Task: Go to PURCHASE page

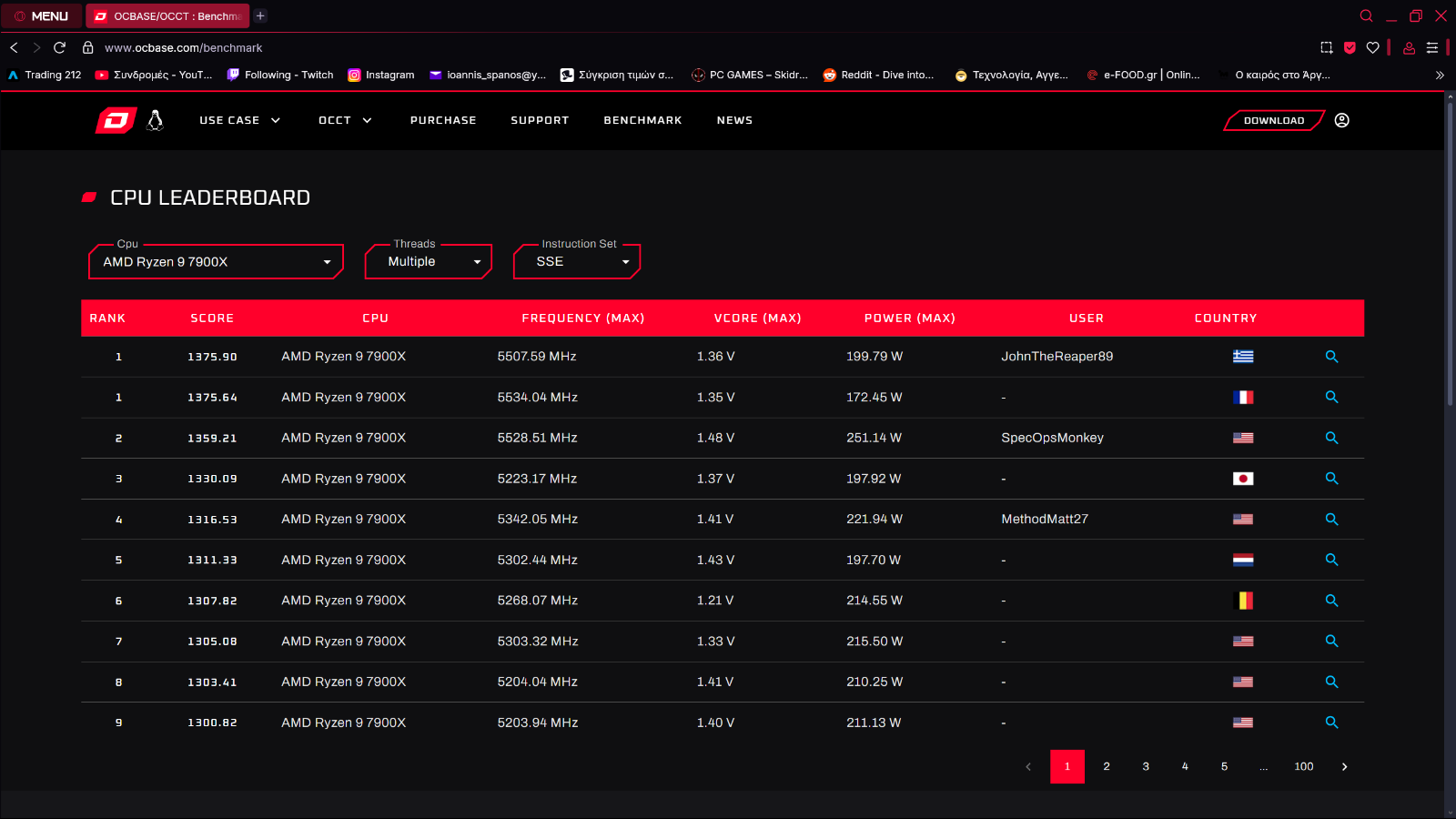Action: (443, 120)
